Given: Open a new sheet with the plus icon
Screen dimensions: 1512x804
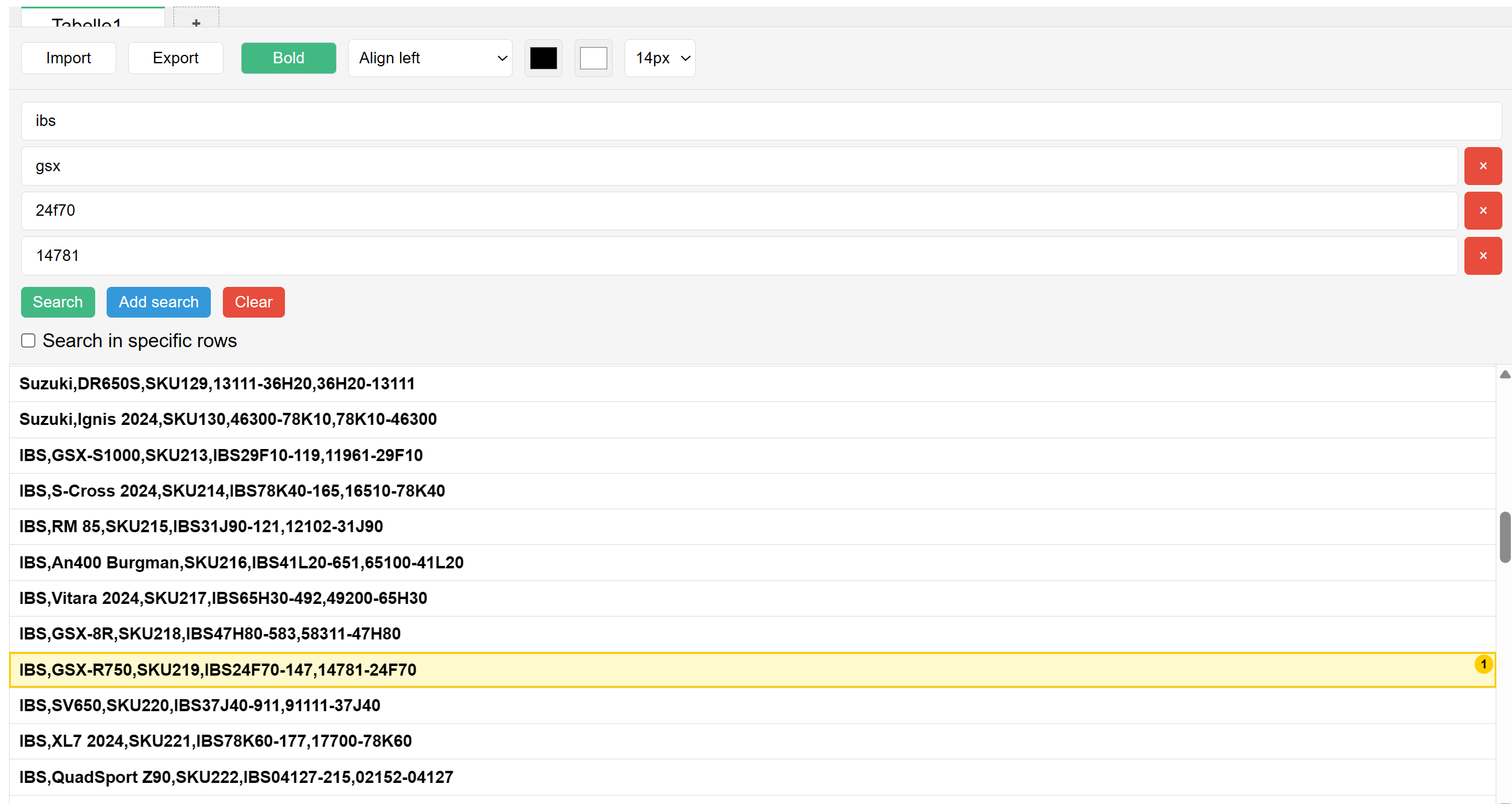Looking at the screenshot, I should (x=195, y=23).
